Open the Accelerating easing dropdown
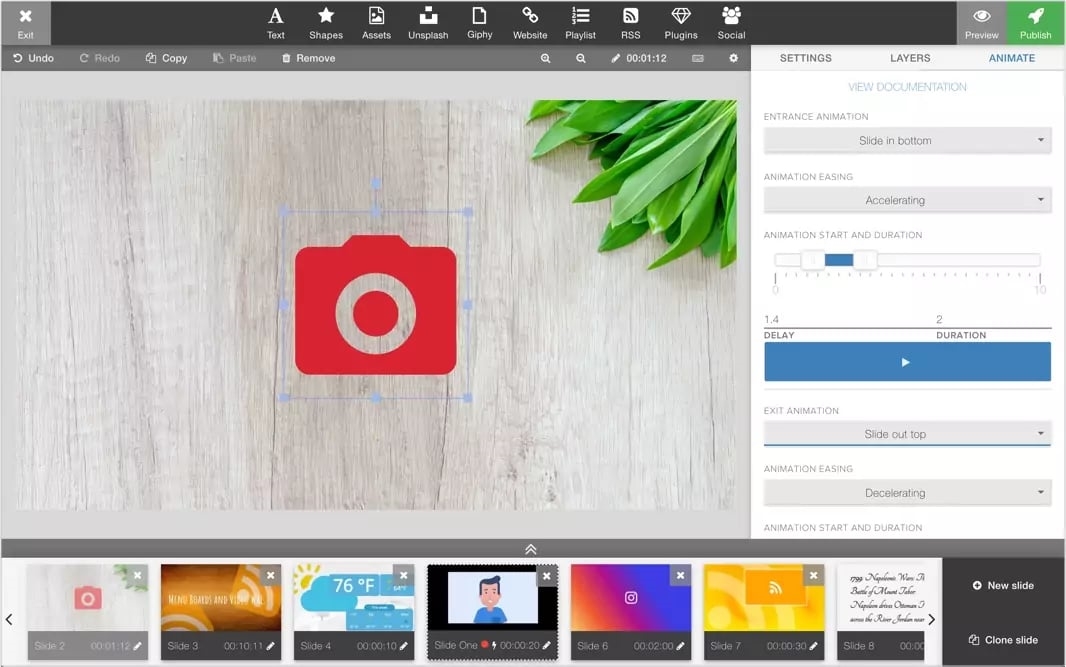This screenshot has height=667, width=1066. point(907,200)
